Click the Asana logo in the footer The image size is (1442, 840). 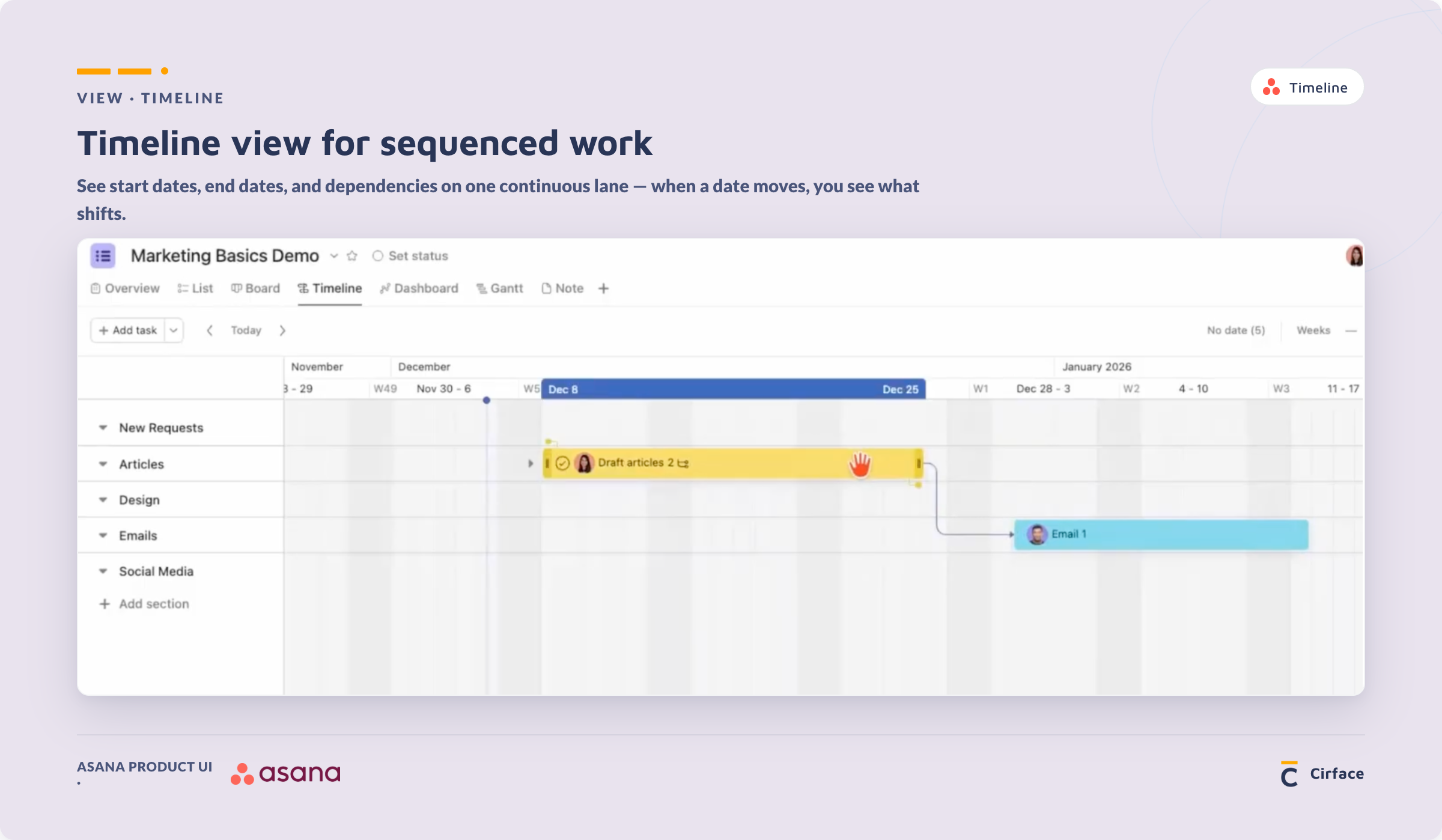pyautogui.click(x=285, y=773)
